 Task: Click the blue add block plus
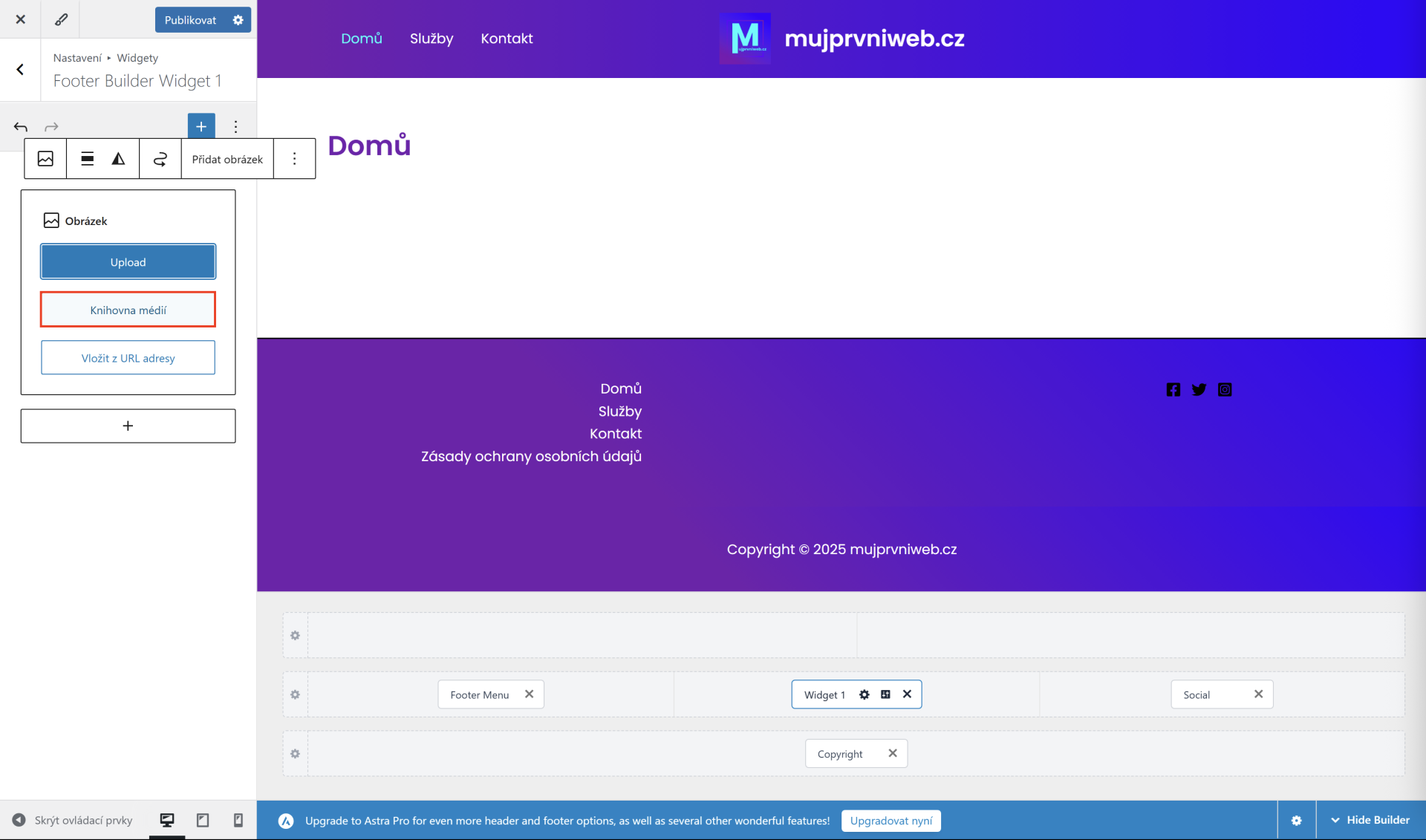pyautogui.click(x=201, y=126)
